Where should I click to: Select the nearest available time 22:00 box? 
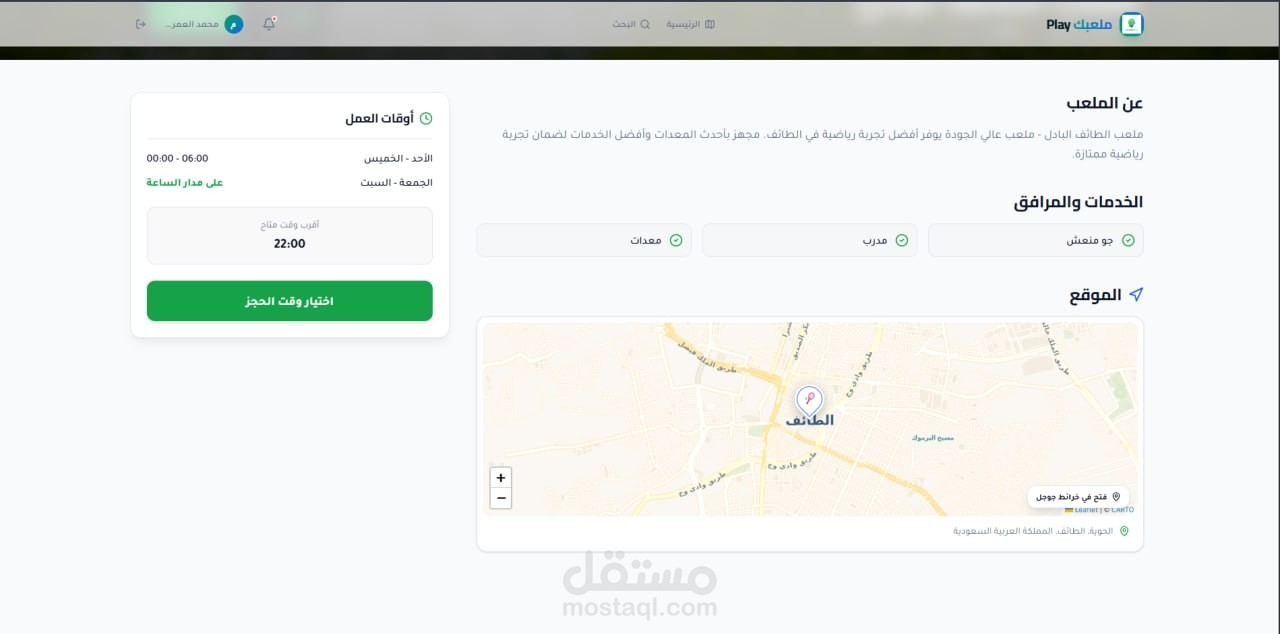click(290, 236)
